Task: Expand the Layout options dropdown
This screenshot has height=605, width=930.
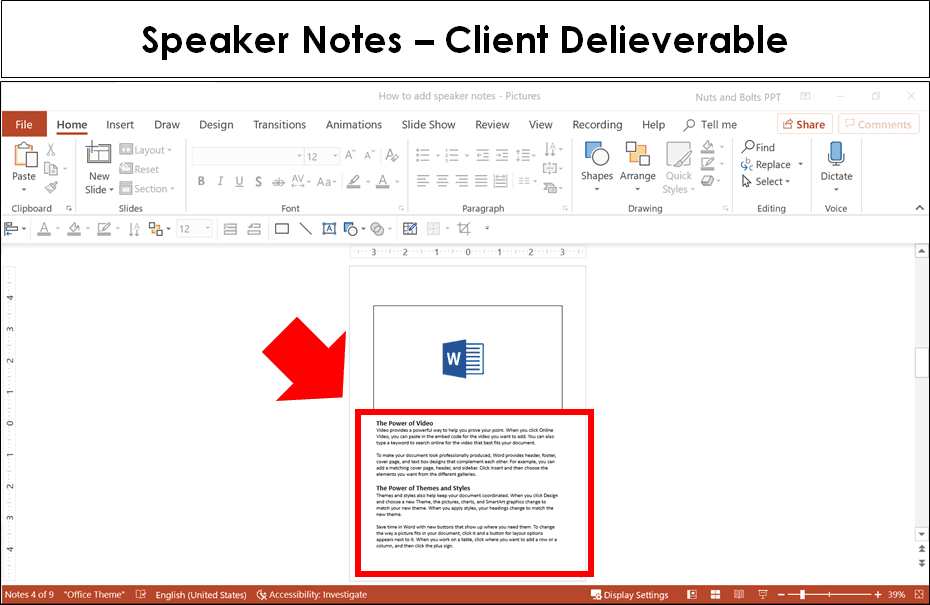Action: [x=150, y=148]
